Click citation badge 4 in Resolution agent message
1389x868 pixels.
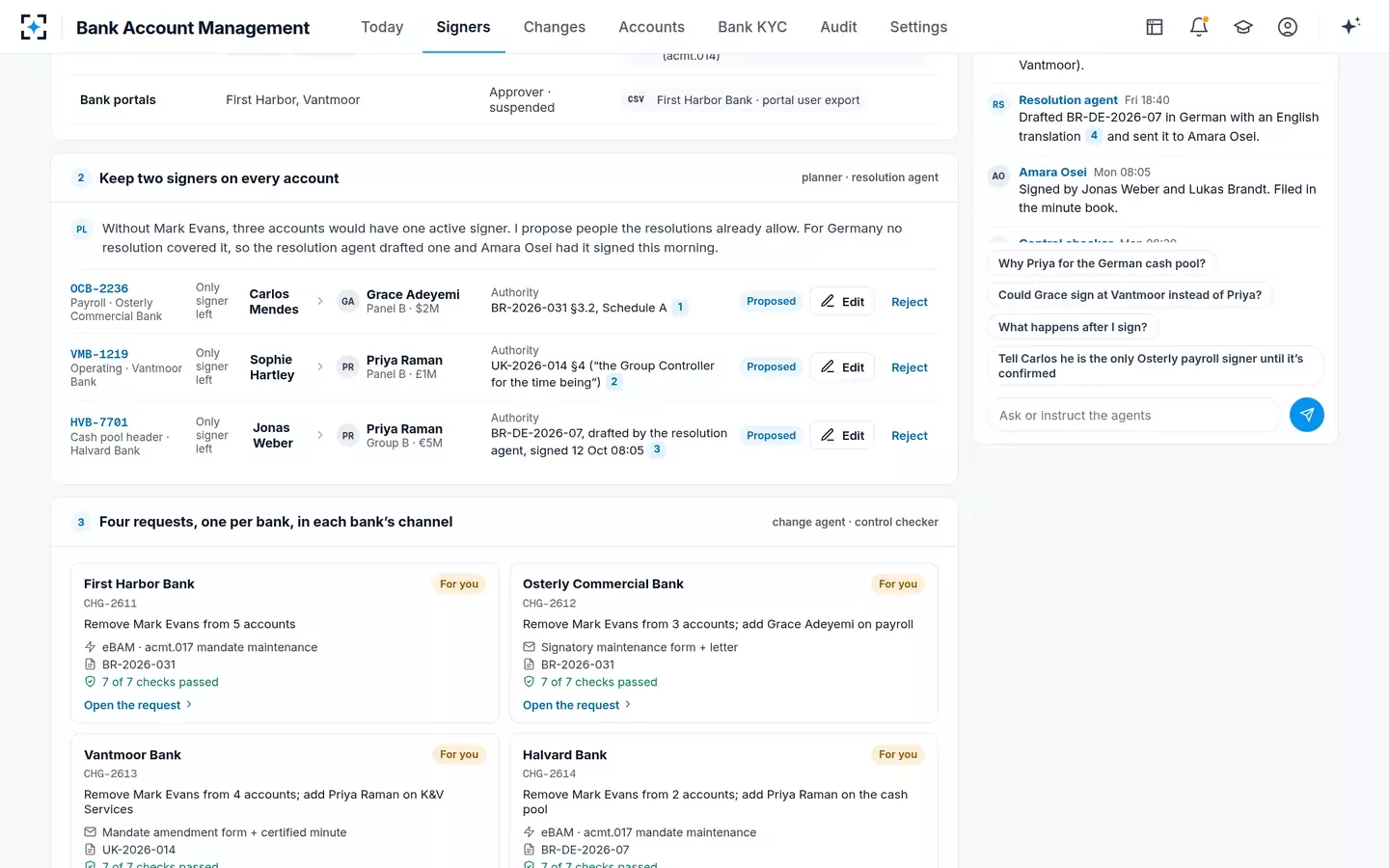pos(1094,136)
